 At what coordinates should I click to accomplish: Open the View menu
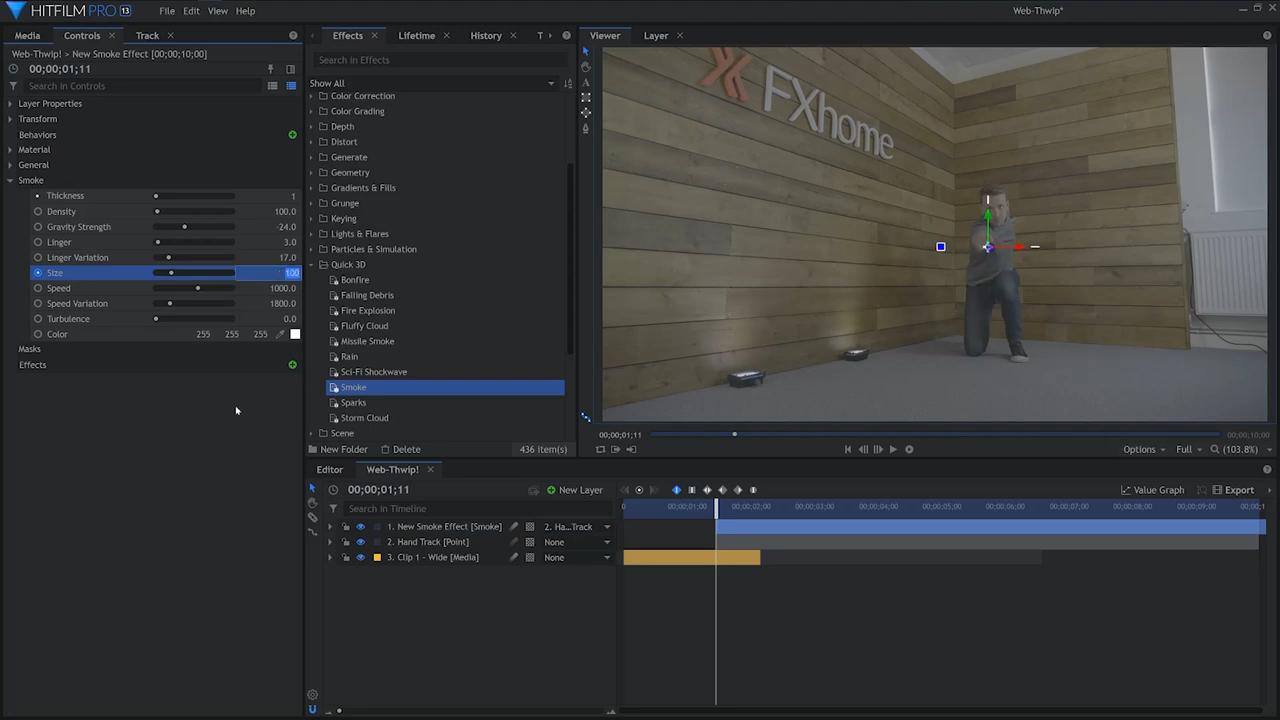(x=218, y=11)
